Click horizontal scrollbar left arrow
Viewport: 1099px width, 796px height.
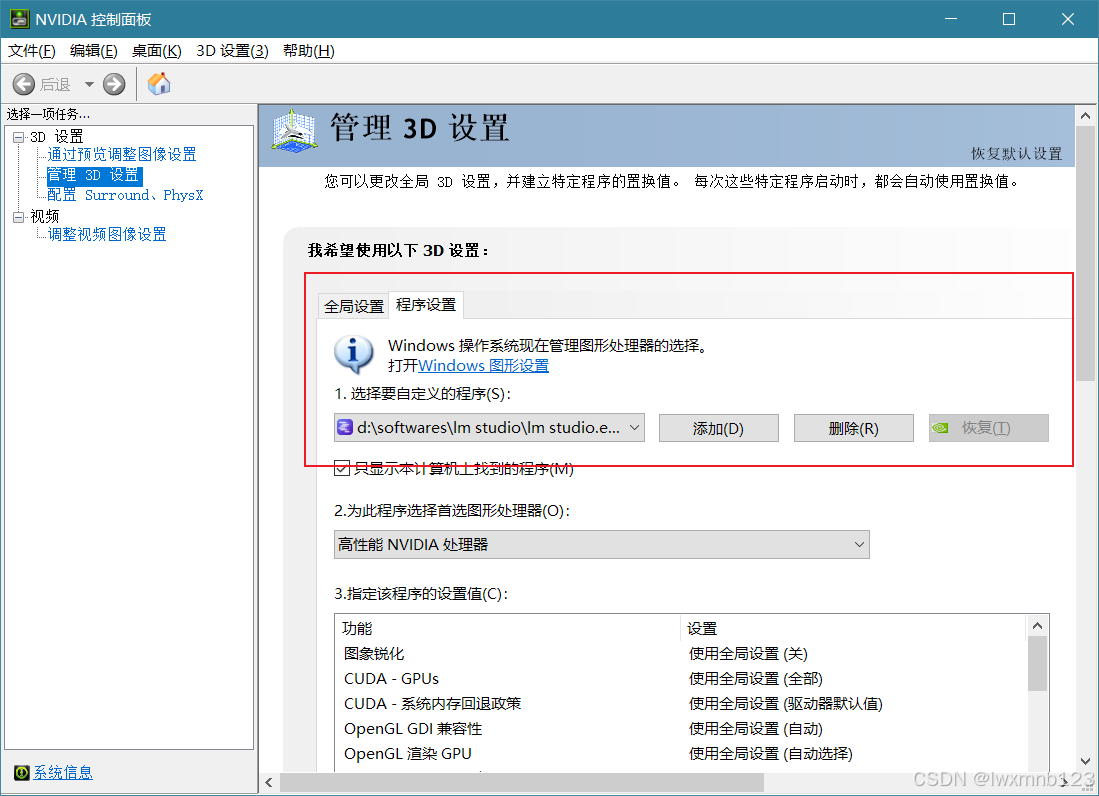click(x=269, y=783)
